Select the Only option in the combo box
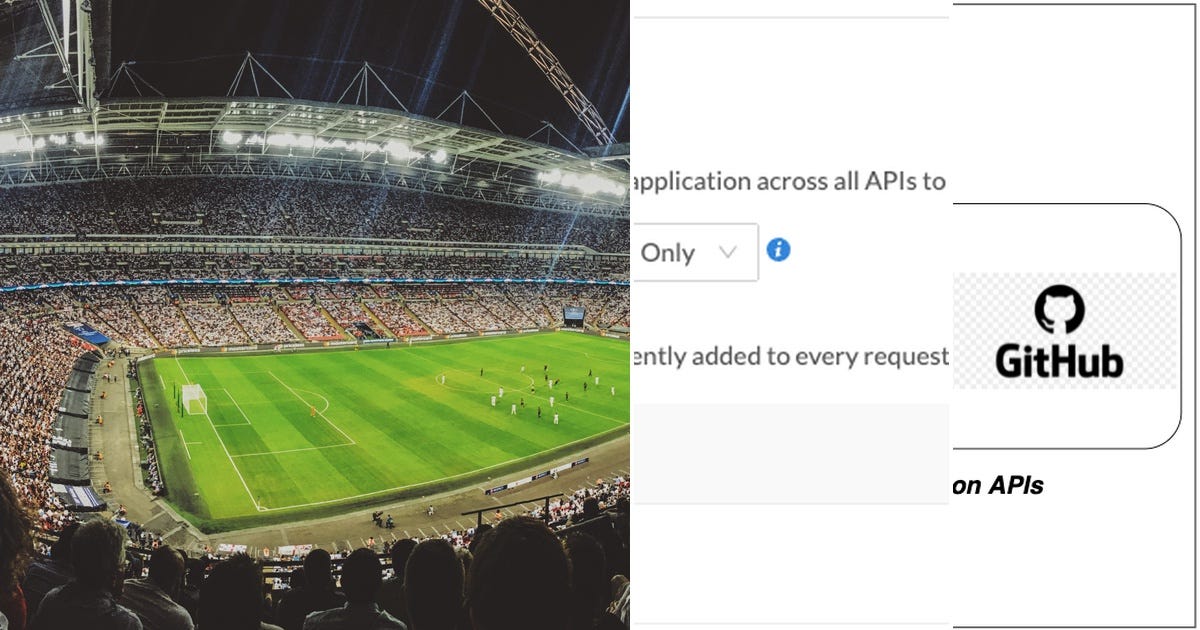The width and height of the screenshot is (1200, 630). click(x=670, y=253)
